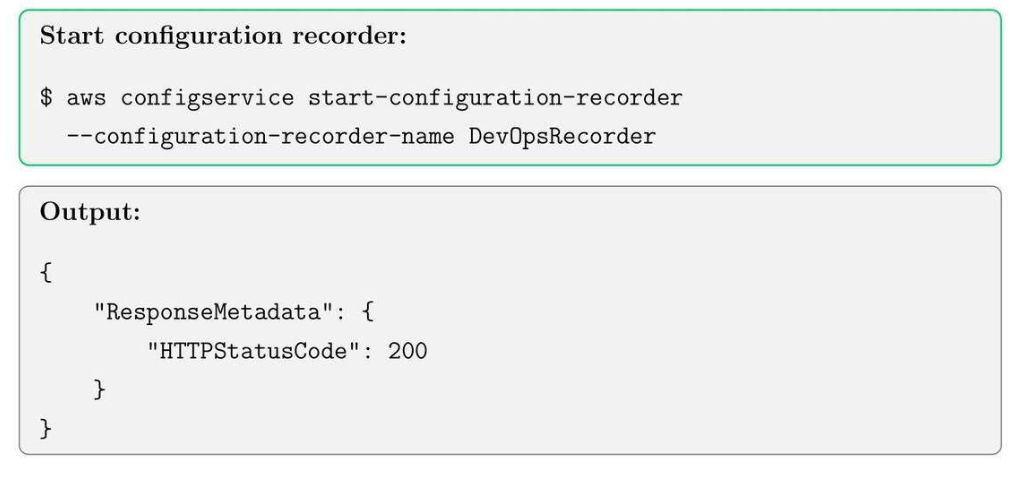Click the final outer closing brace
The image size is (1018, 478).
(46, 428)
